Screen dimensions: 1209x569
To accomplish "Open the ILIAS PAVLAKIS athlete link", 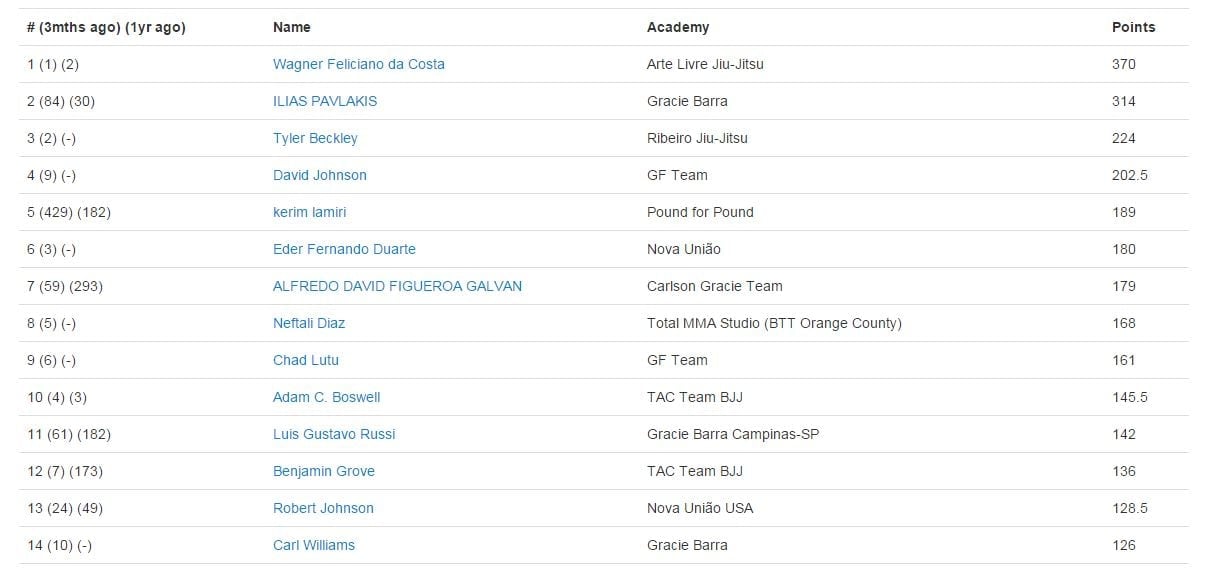I will 325,101.
